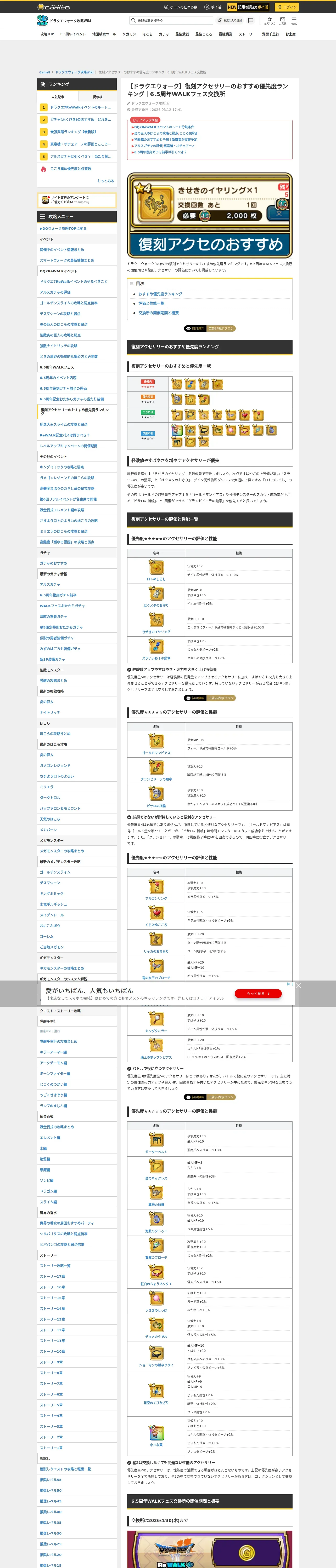Click the もっと見る ad button

pyautogui.click(x=259, y=993)
